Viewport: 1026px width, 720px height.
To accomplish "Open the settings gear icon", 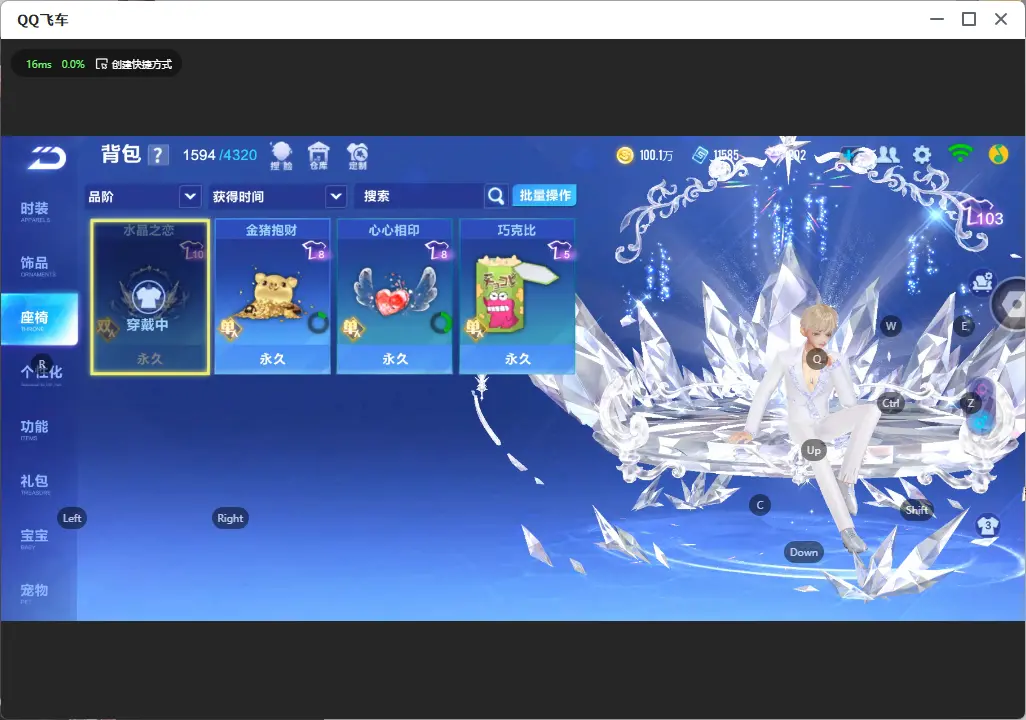I will click(922, 155).
